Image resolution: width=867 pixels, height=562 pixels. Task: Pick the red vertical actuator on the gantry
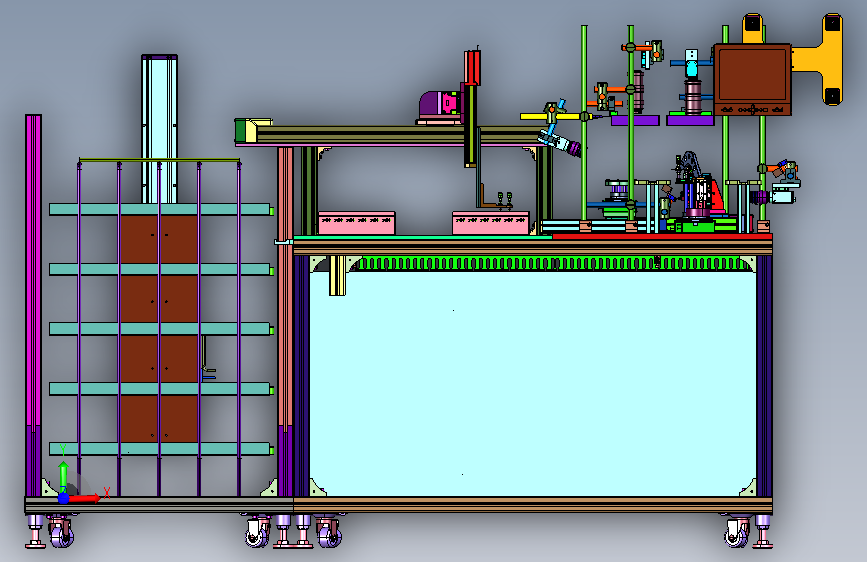coord(472,67)
